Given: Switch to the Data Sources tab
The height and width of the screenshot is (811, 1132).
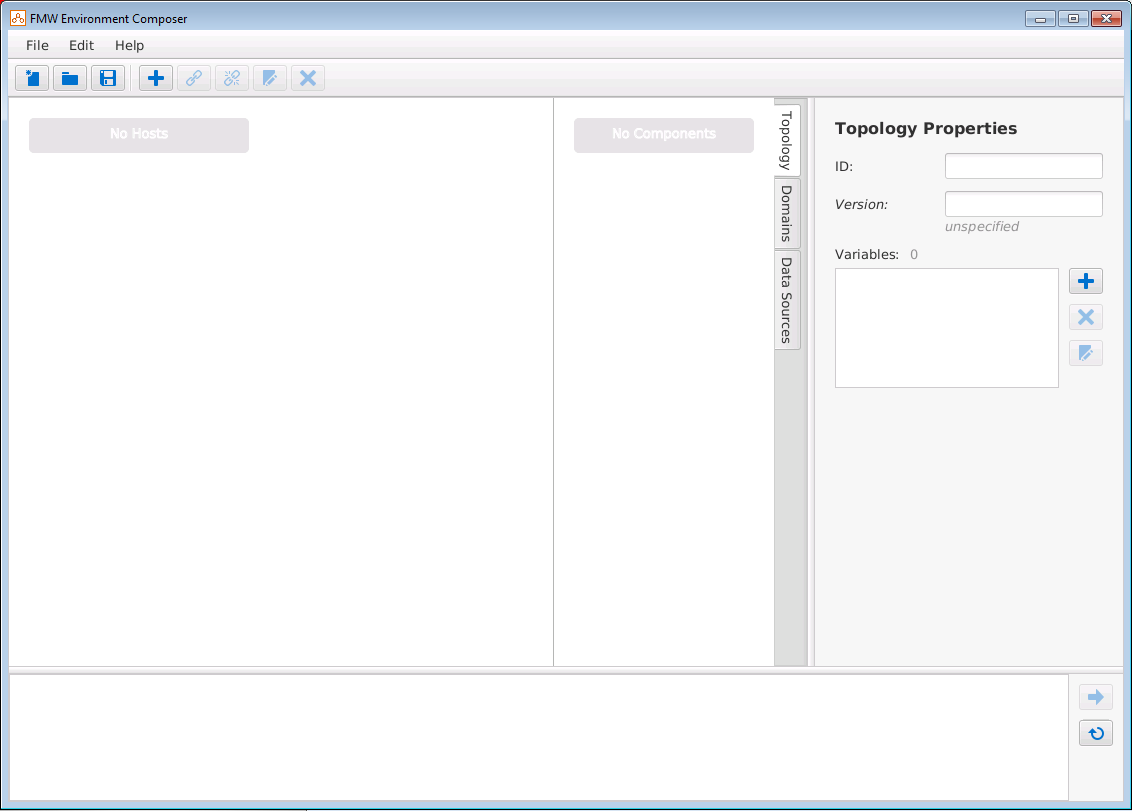Looking at the screenshot, I should pos(787,300).
